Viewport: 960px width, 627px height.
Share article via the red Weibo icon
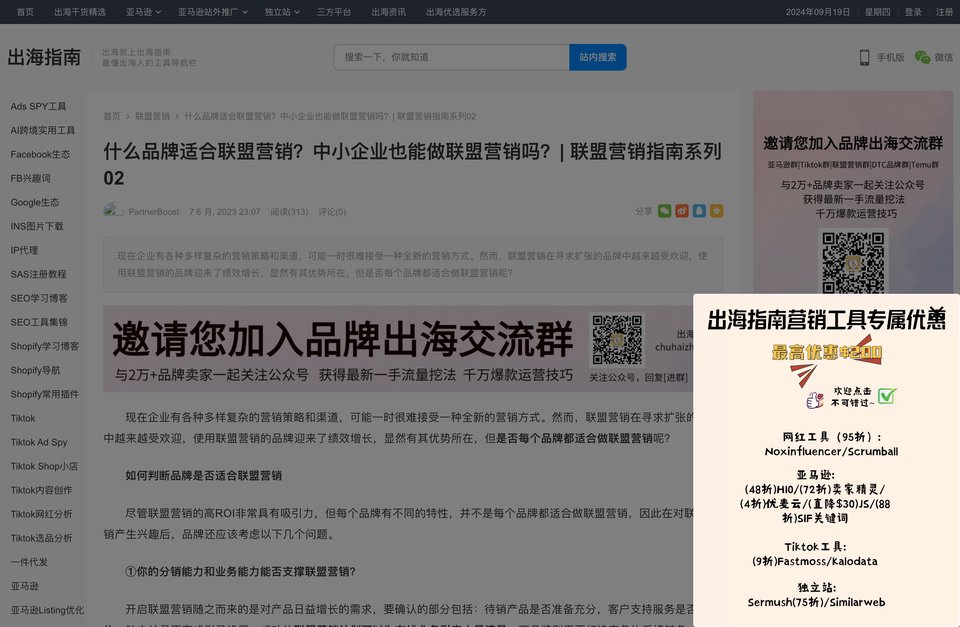(682, 211)
